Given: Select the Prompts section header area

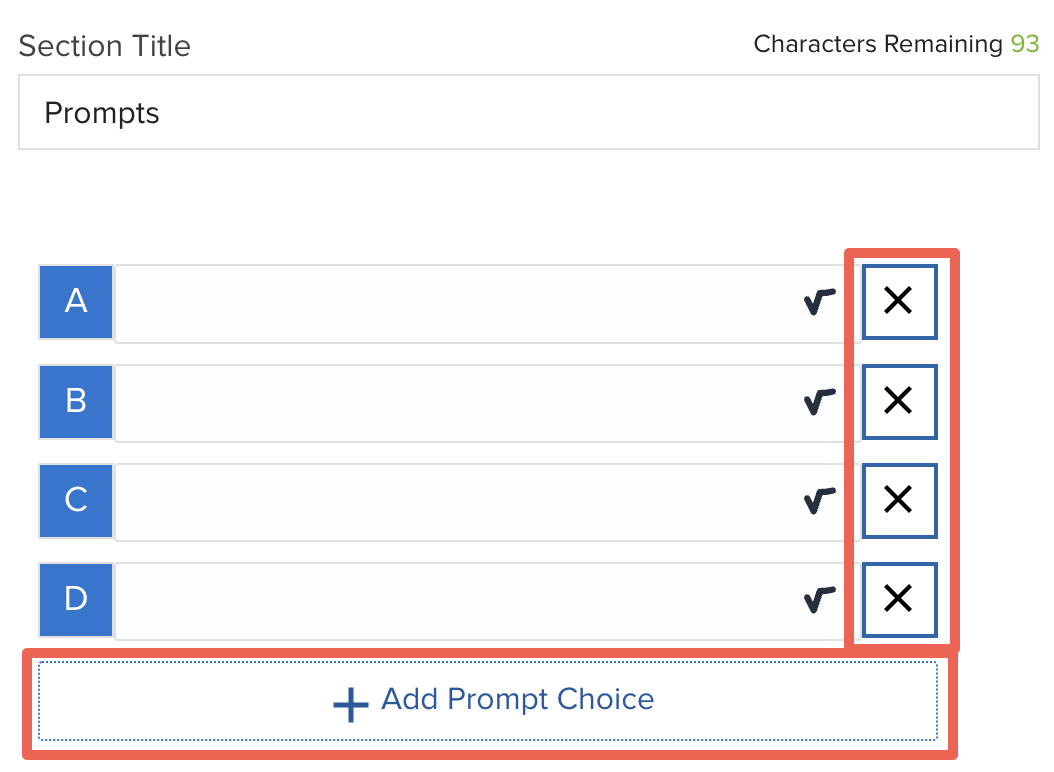Looking at the screenshot, I should (101, 113).
